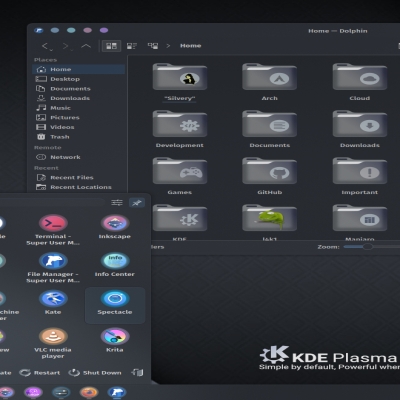The image size is (400, 400).
Task: Select the "Silvery" folder with penguin icon
Action: pos(180,77)
